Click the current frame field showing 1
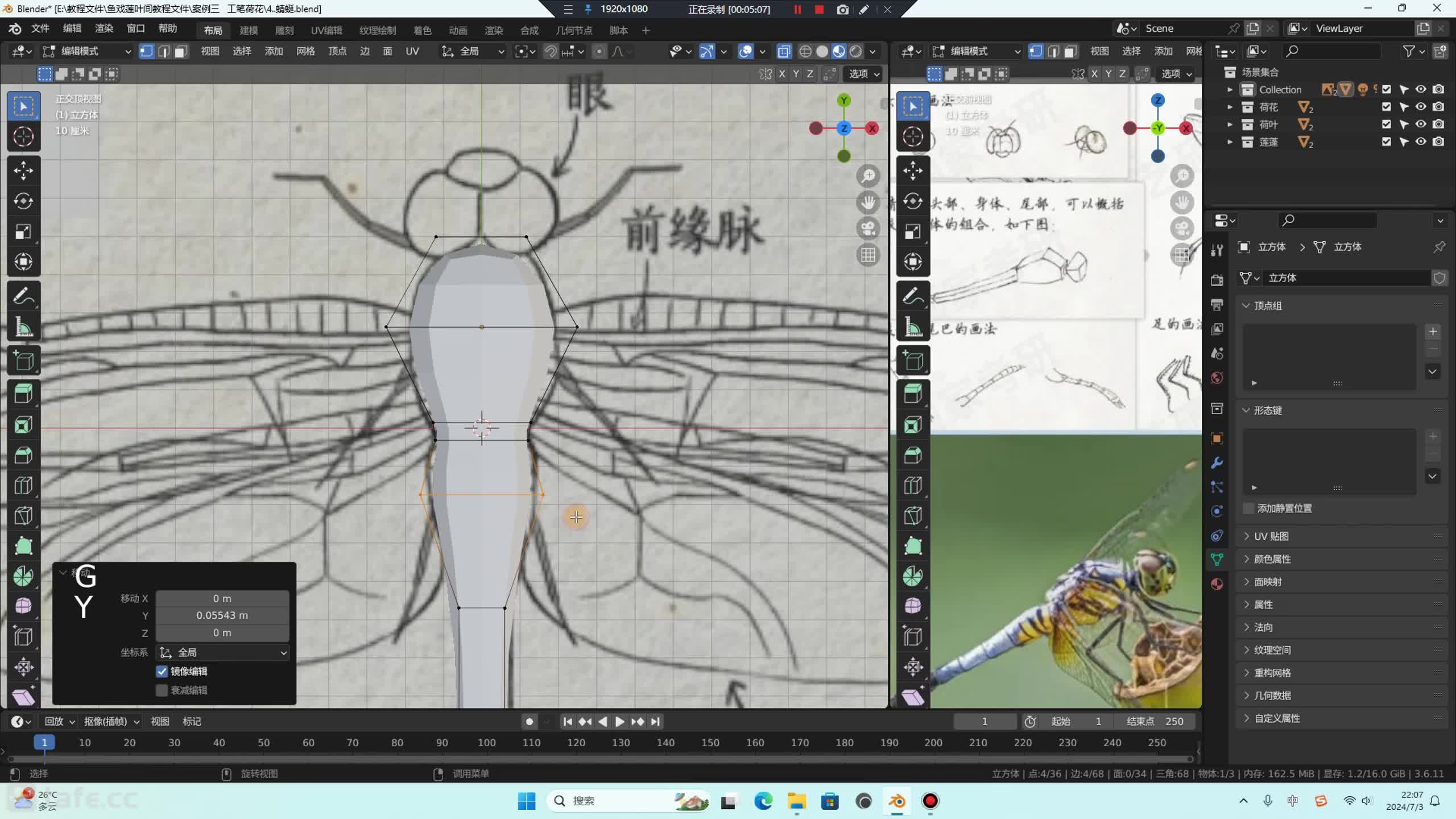1456x819 pixels. tap(985, 721)
